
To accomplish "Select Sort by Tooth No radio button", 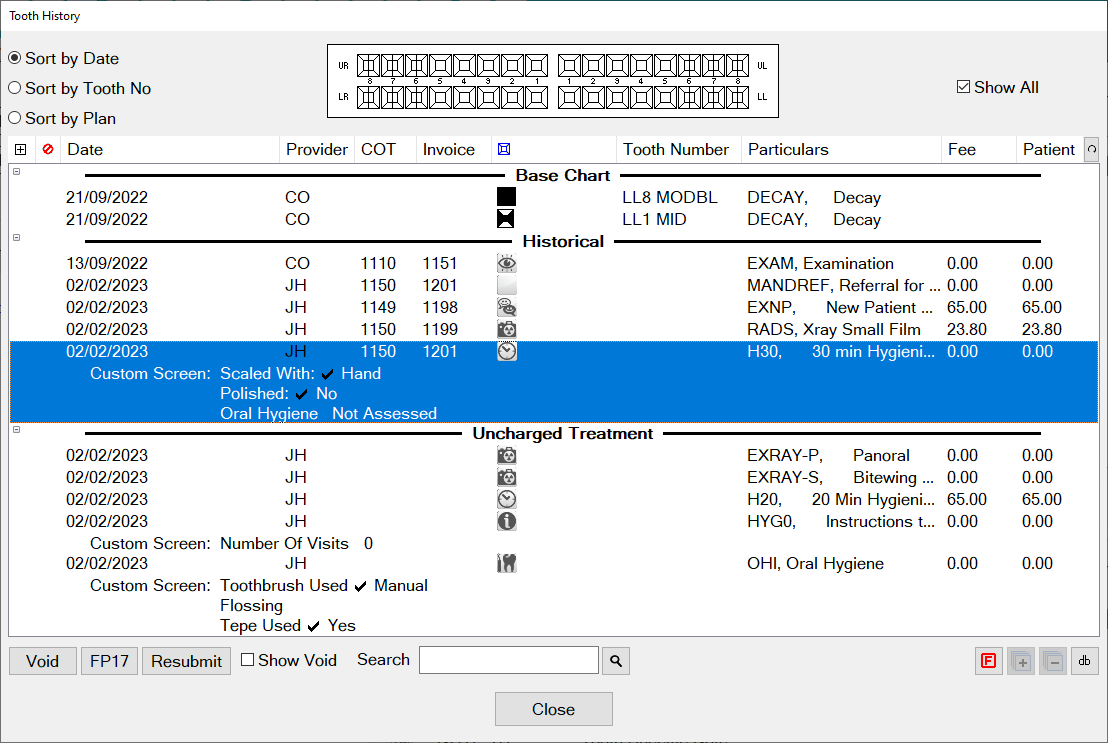I will pos(14,88).
